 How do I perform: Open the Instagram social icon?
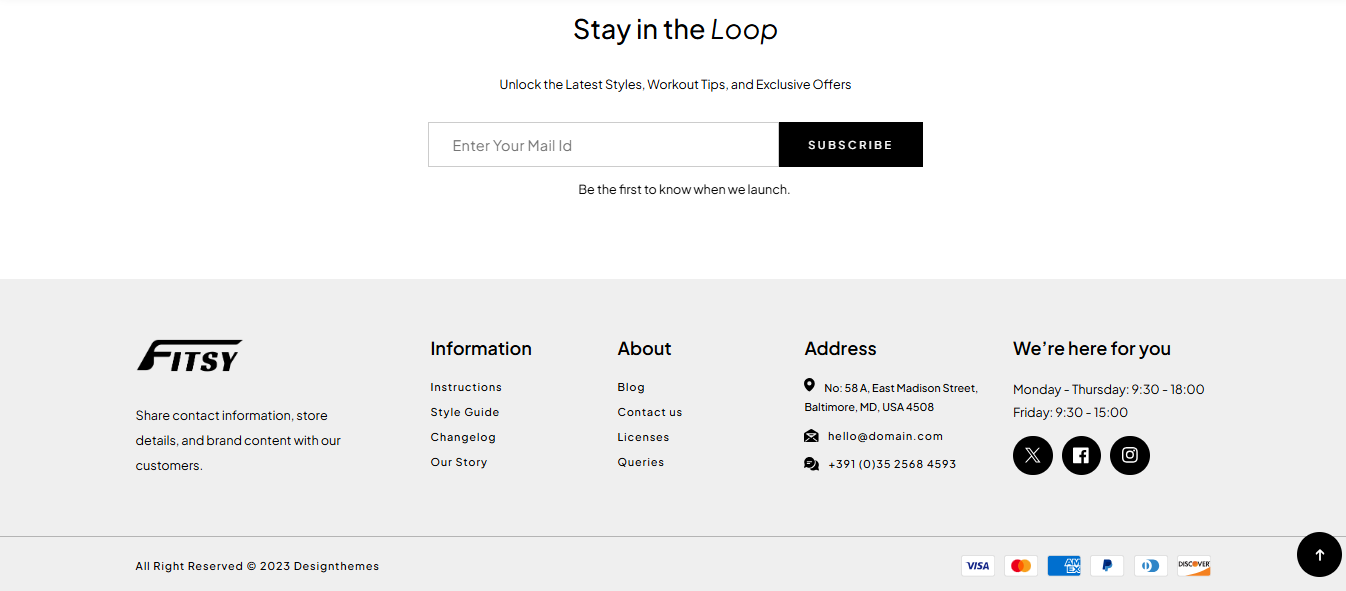click(x=1130, y=455)
